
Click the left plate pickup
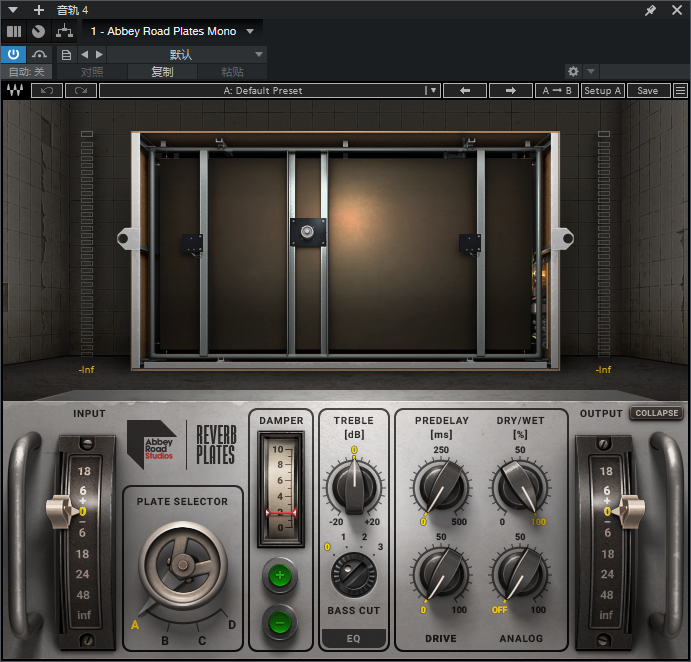(193, 244)
